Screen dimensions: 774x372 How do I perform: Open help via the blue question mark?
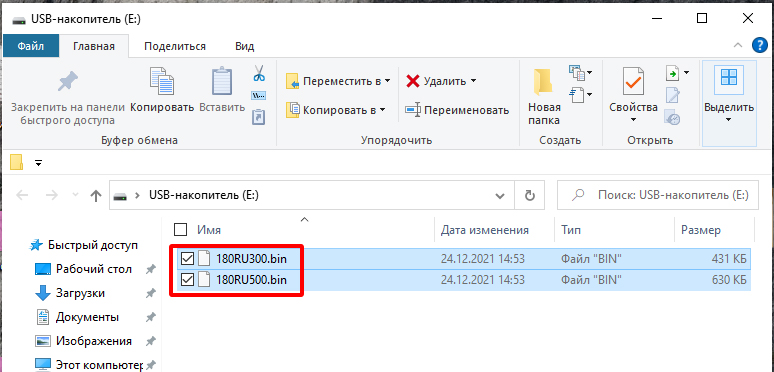click(759, 46)
